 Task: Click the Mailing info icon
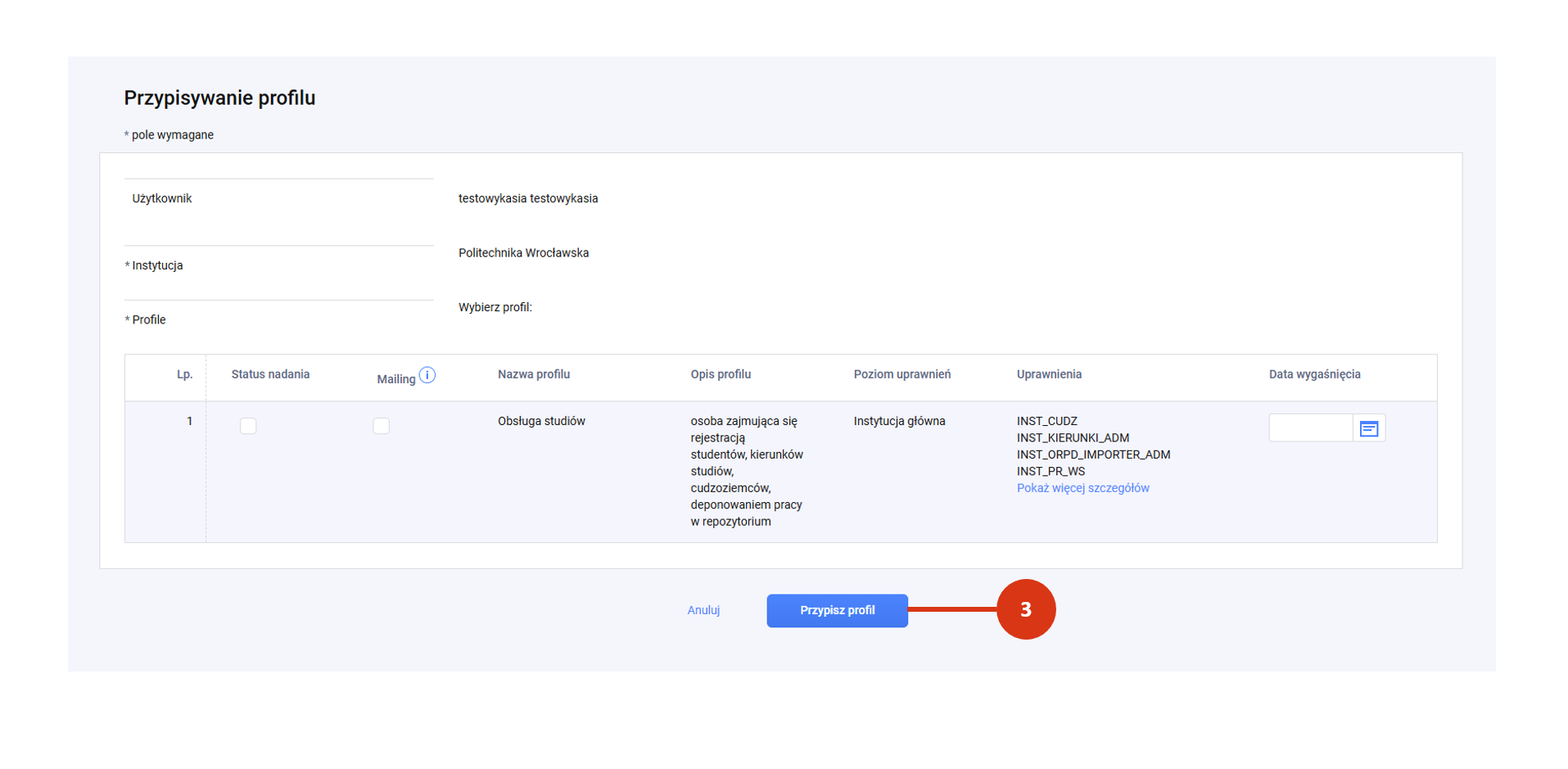tap(427, 375)
